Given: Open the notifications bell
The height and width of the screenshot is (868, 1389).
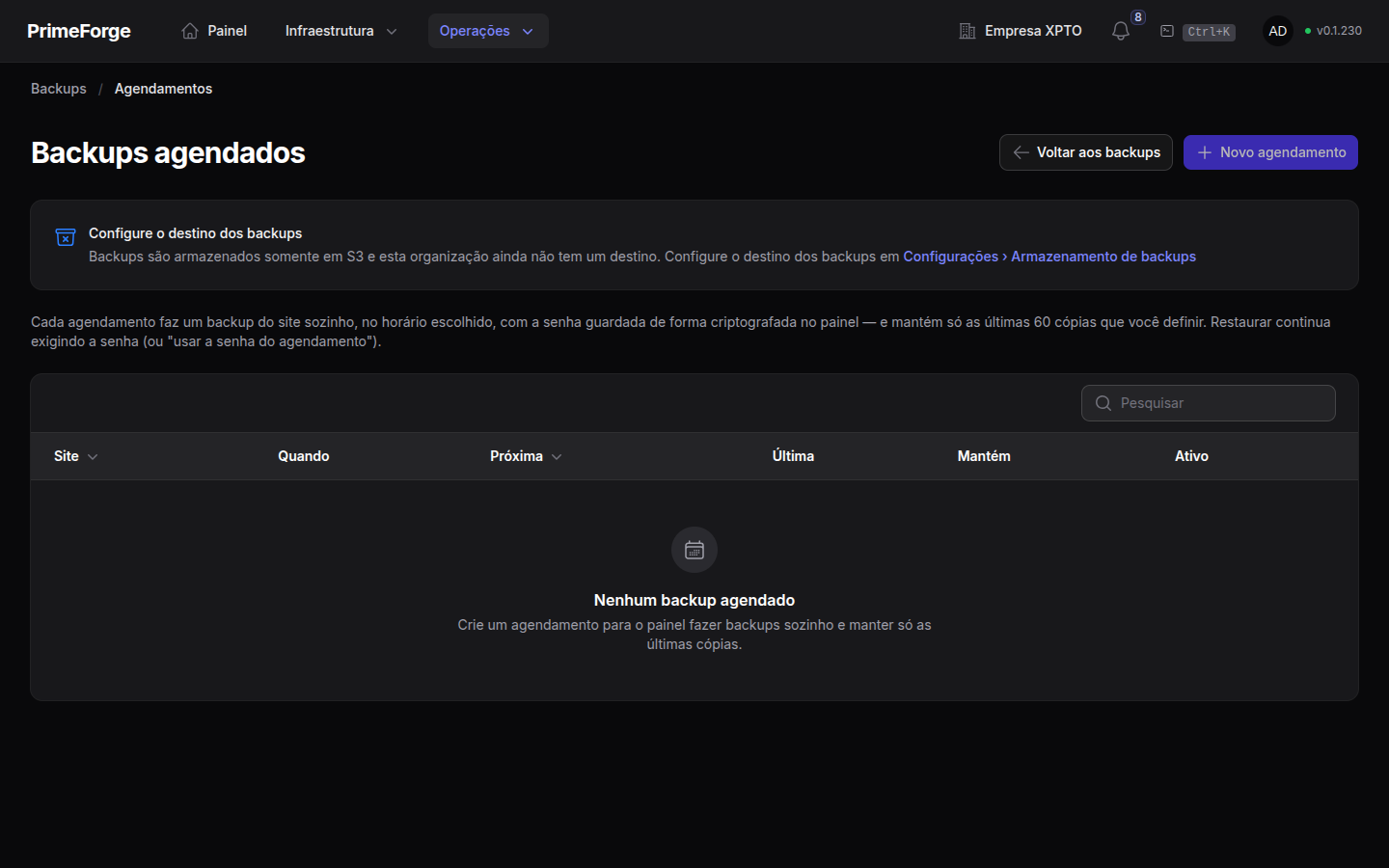Looking at the screenshot, I should point(1121,31).
